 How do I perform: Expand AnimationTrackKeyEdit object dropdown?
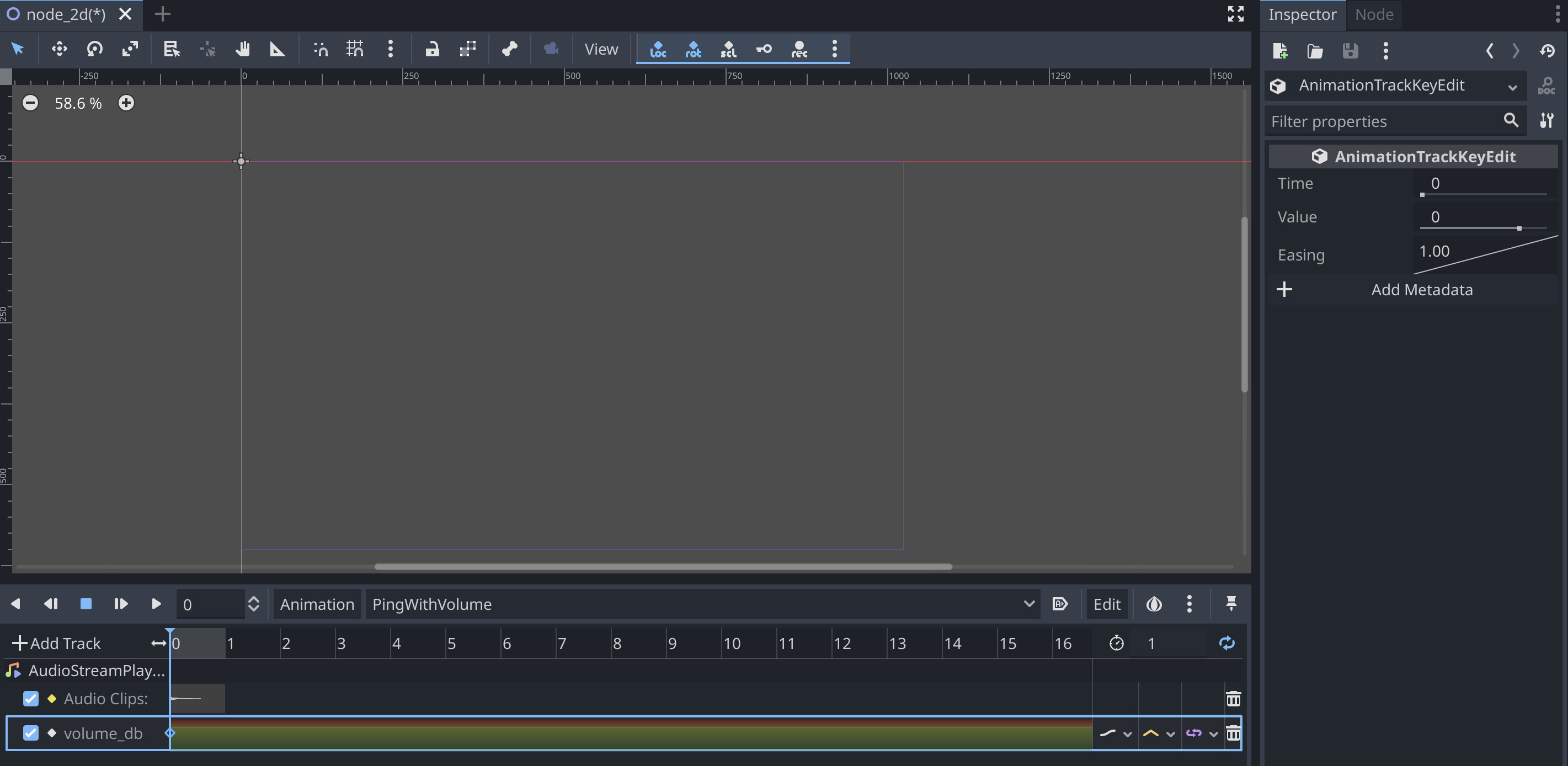coord(1512,86)
